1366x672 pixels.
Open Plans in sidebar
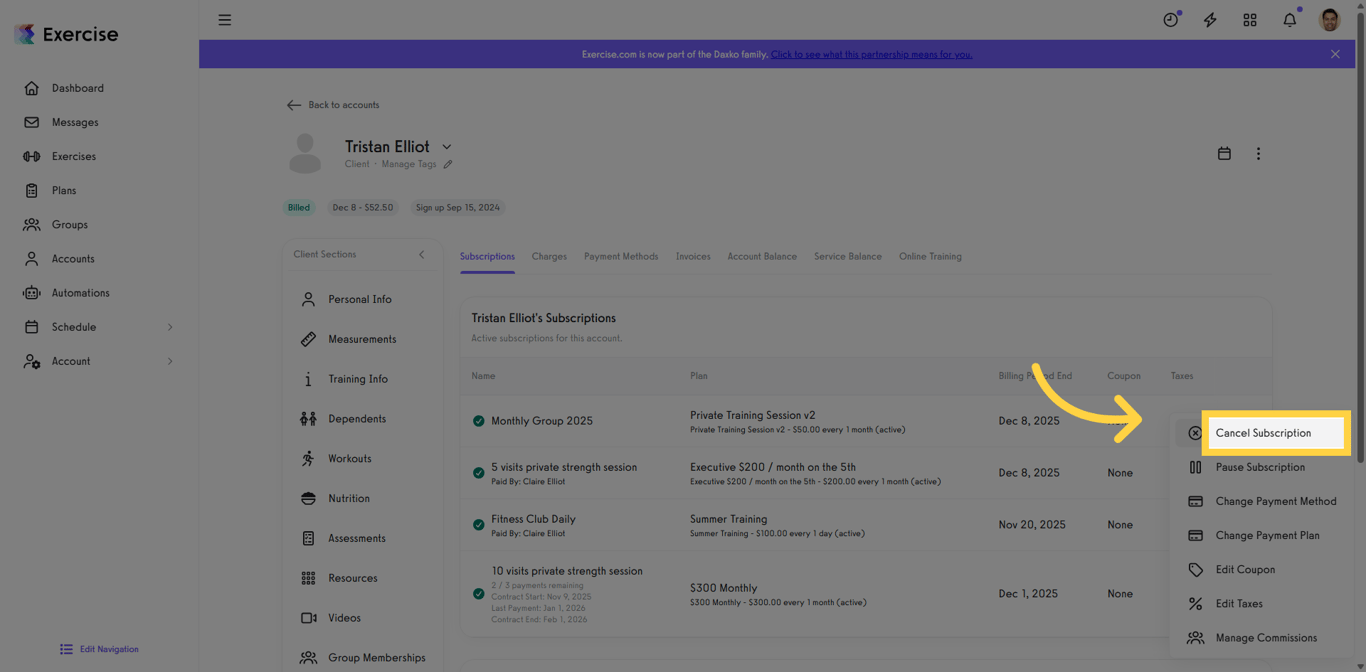click(64, 190)
